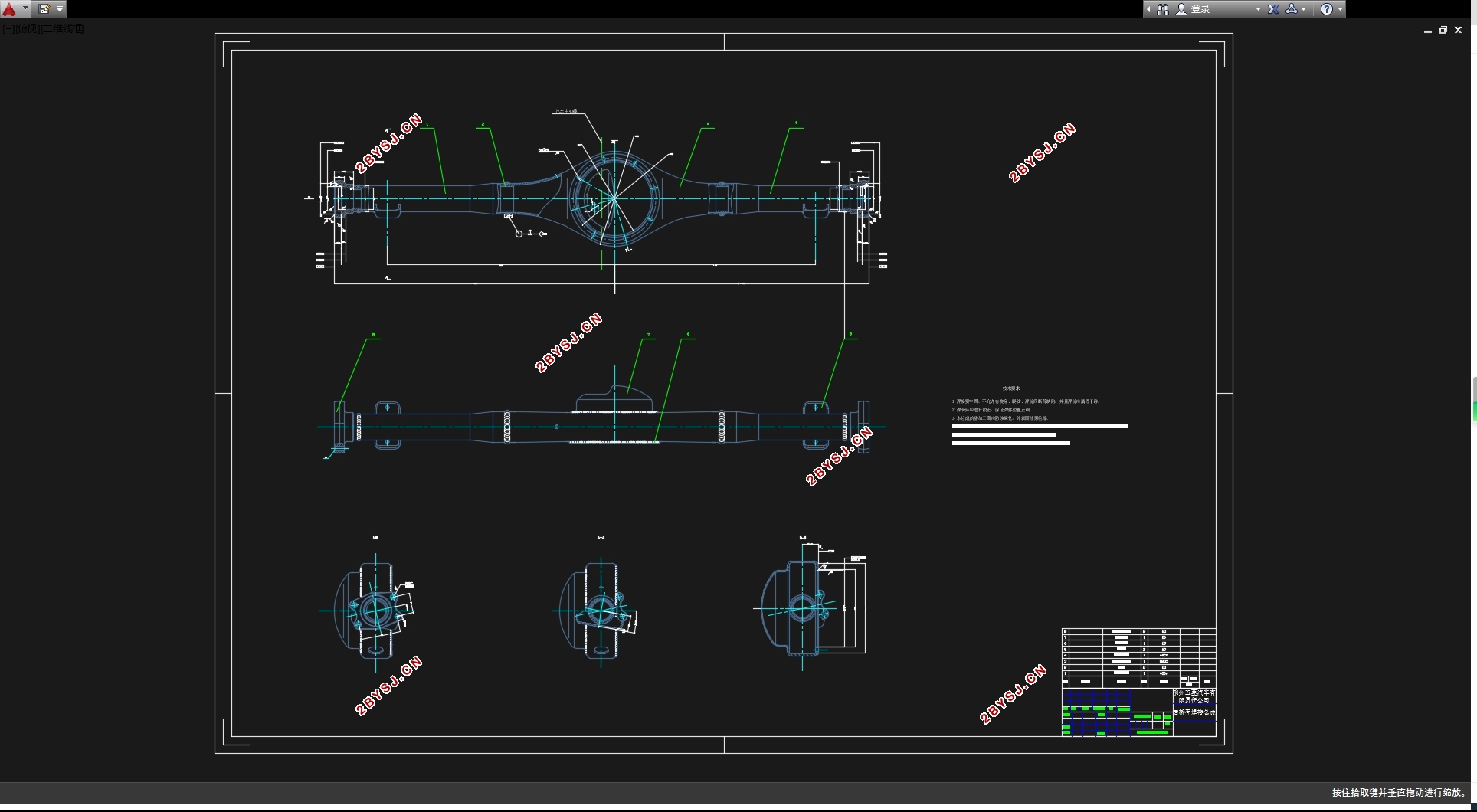Open Autodesk Exchange Apps (X icon)
The height and width of the screenshot is (812, 1477).
tap(1273, 9)
